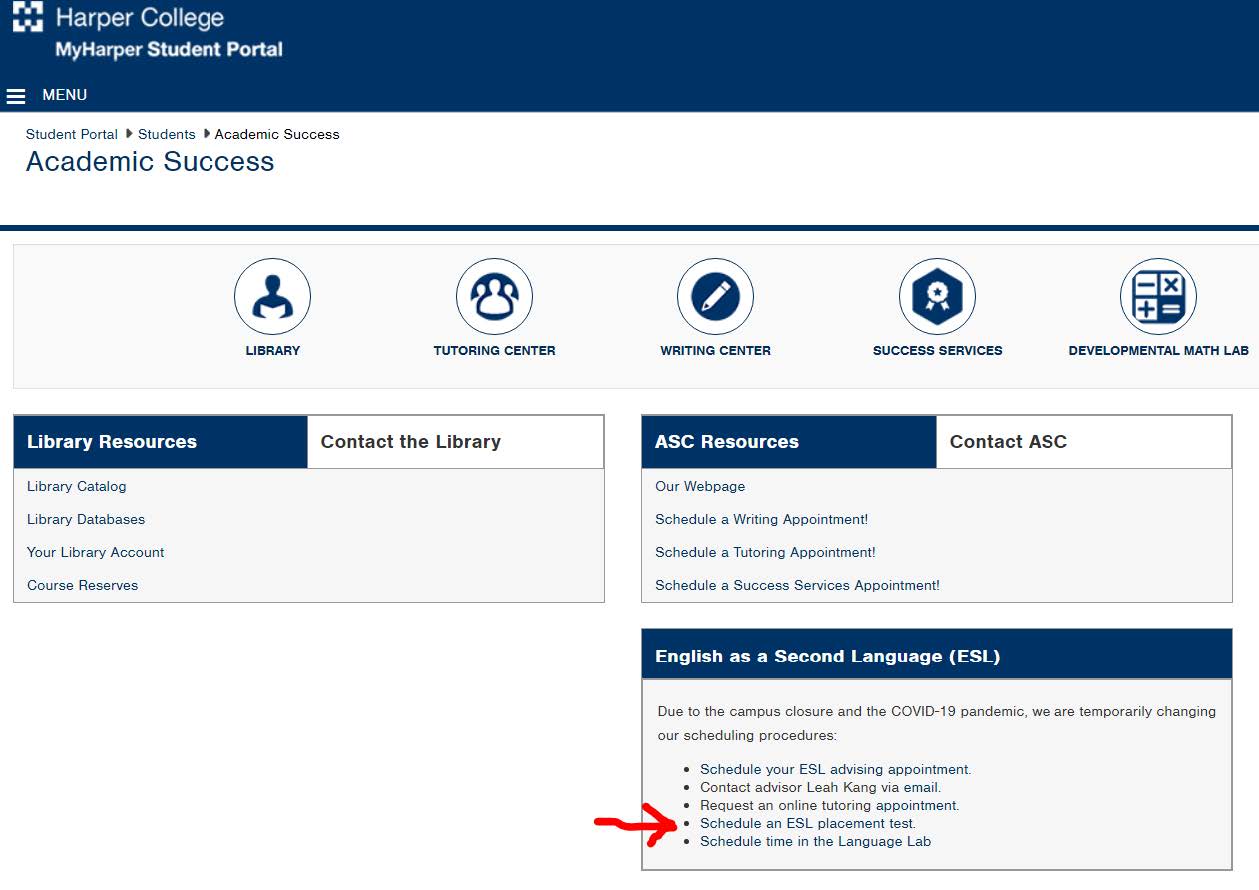
Task: Click Contact advisor Leah Kang via email
Action: (821, 787)
